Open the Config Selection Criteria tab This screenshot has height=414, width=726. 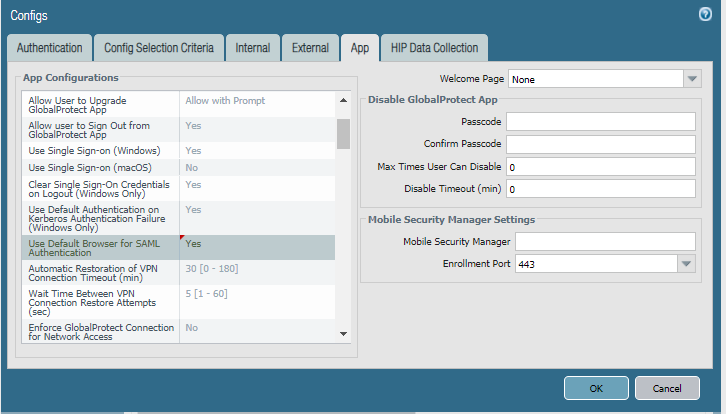tap(159, 48)
